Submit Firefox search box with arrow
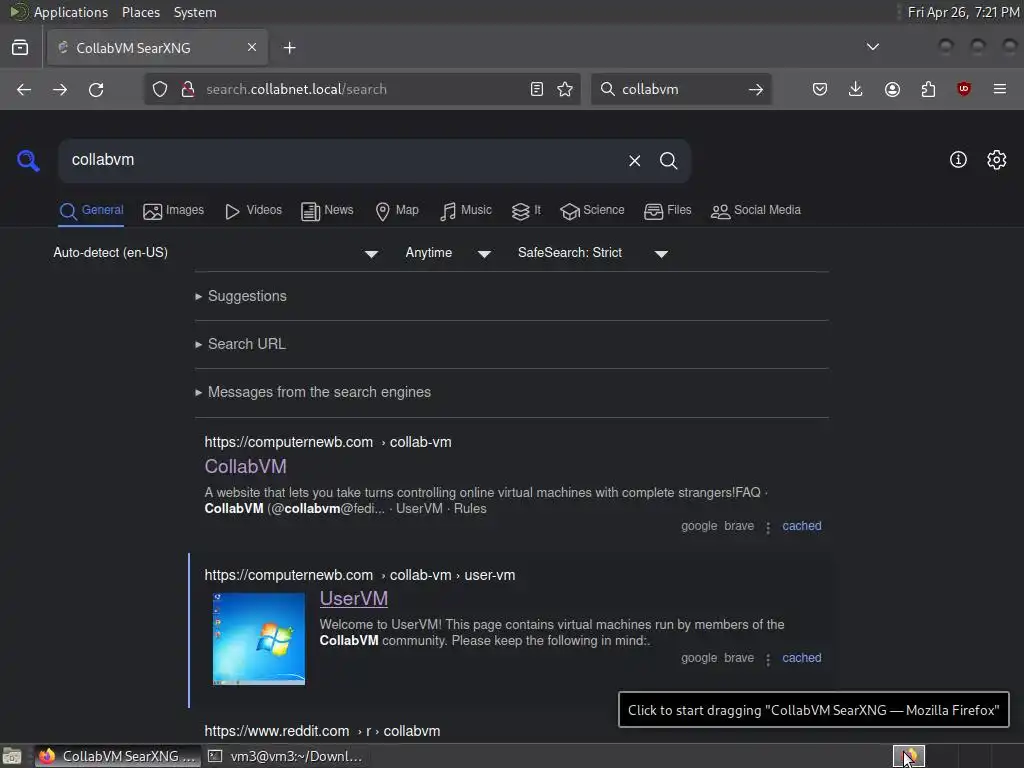 756,89
